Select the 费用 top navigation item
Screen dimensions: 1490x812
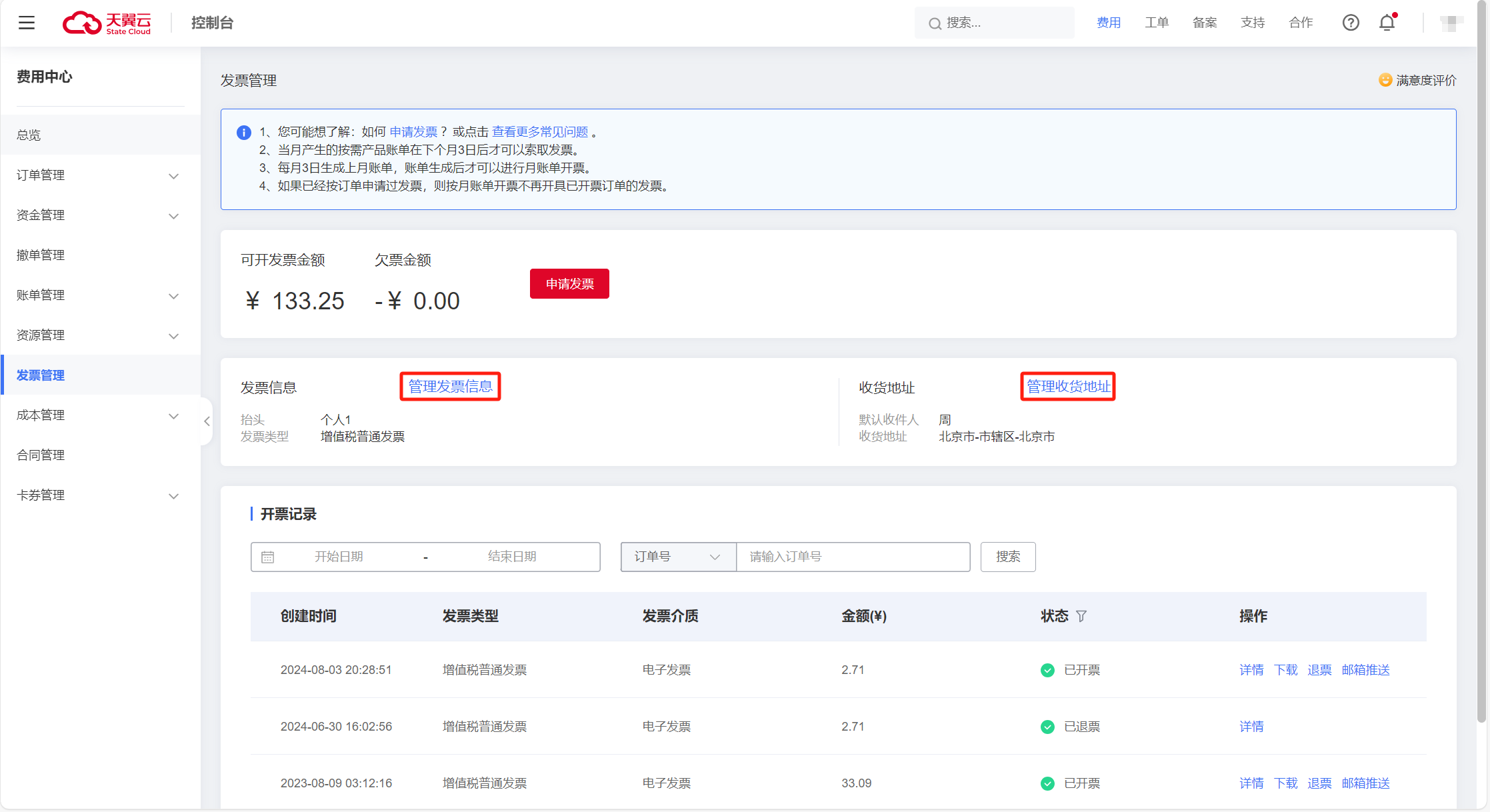1109,23
